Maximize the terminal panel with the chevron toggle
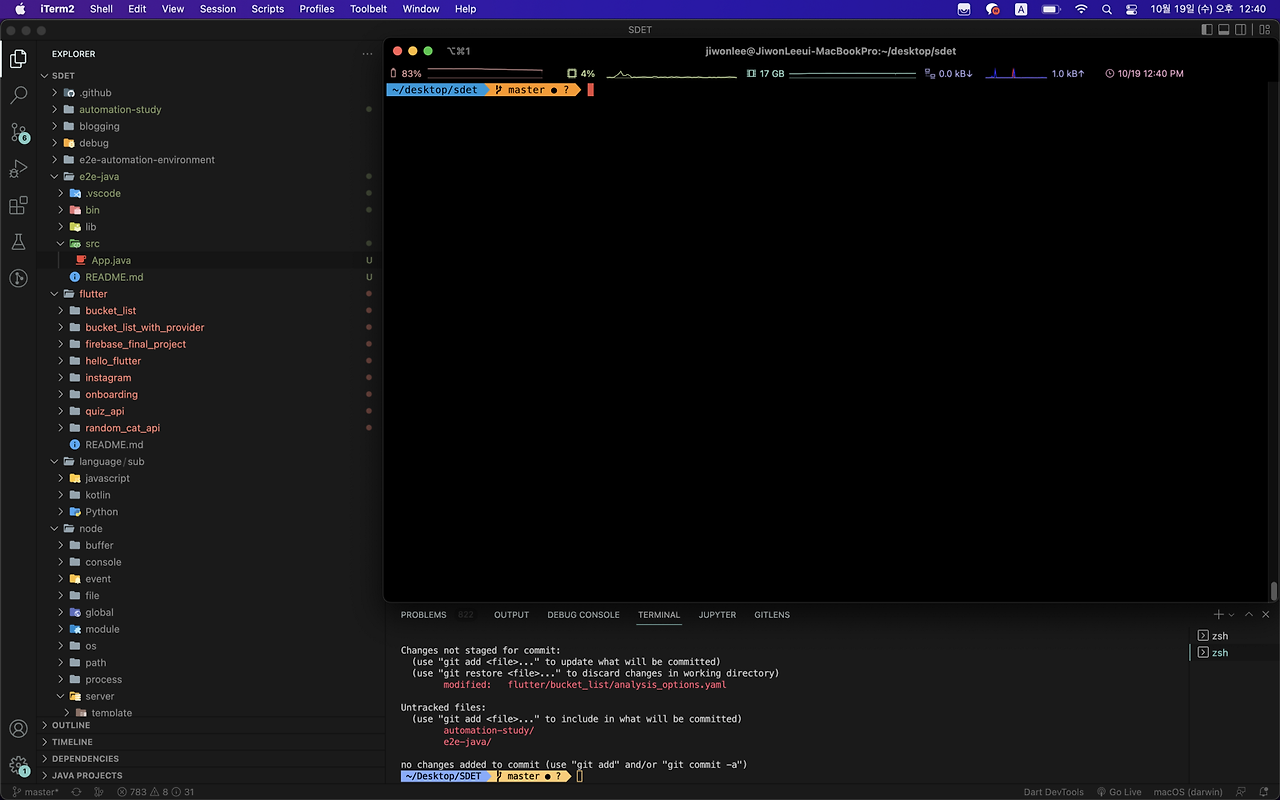This screenshot has height=800, width=1280. coord(1248,614)
